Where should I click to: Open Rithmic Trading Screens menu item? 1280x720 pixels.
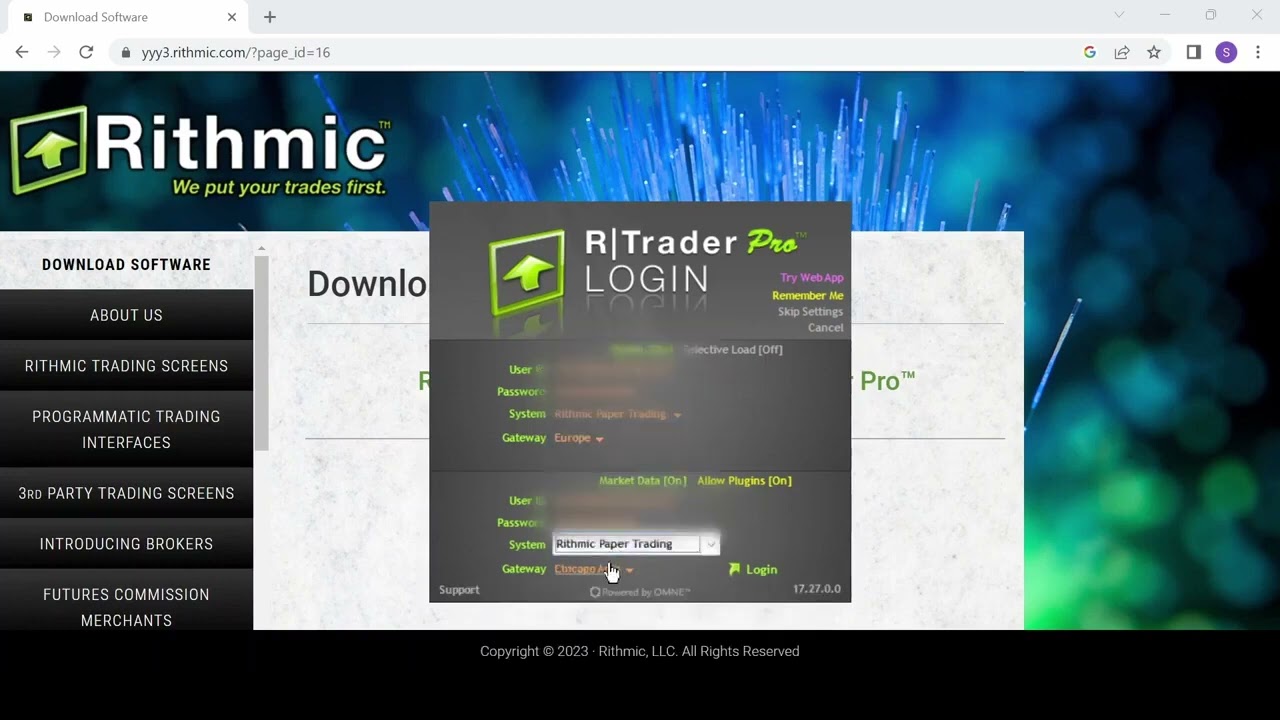(x=126, y=366)
